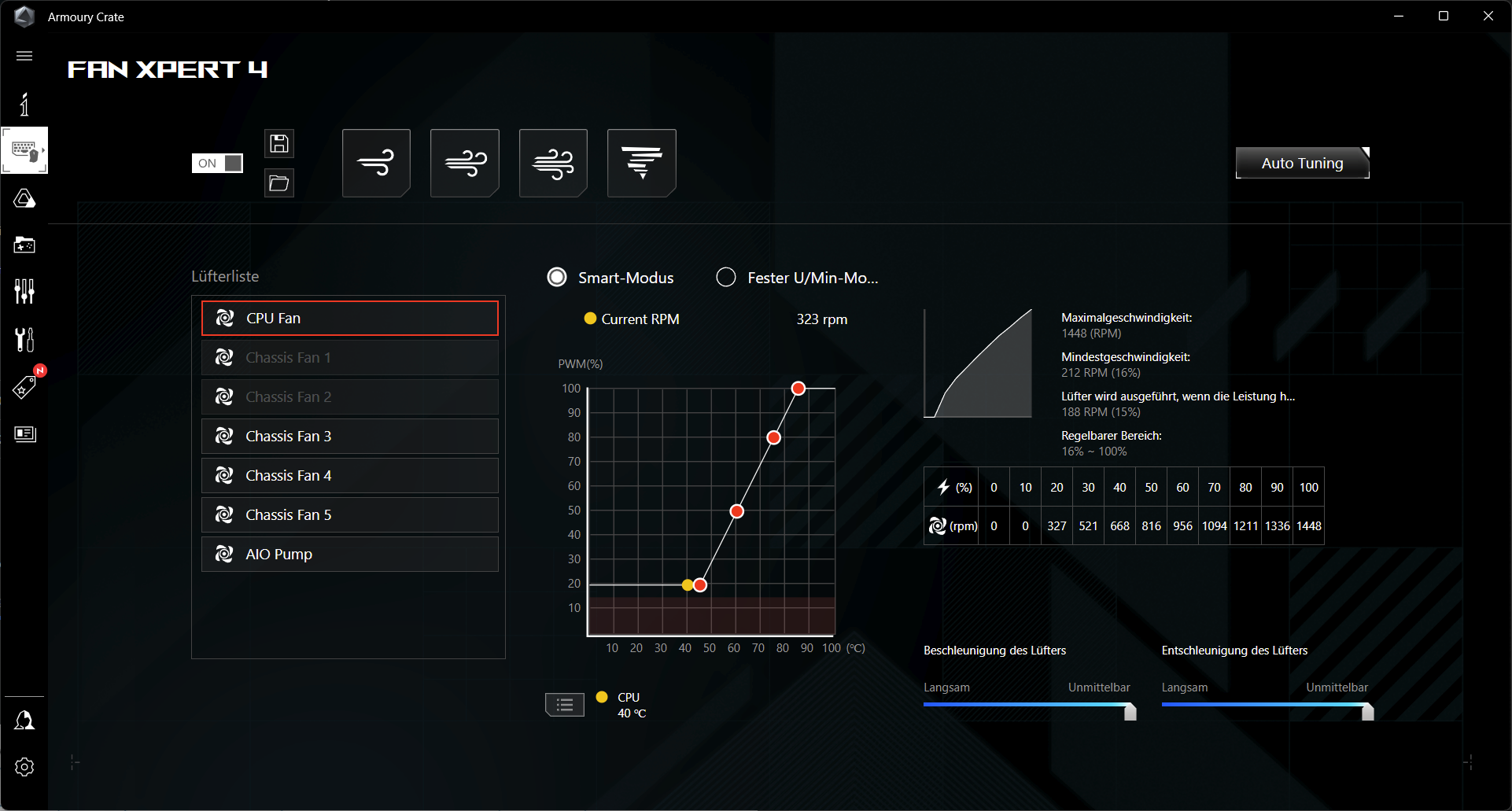Select Chassis Fan 1 in fan list
Screen dimensions: 1512x811
pos(350,357)
